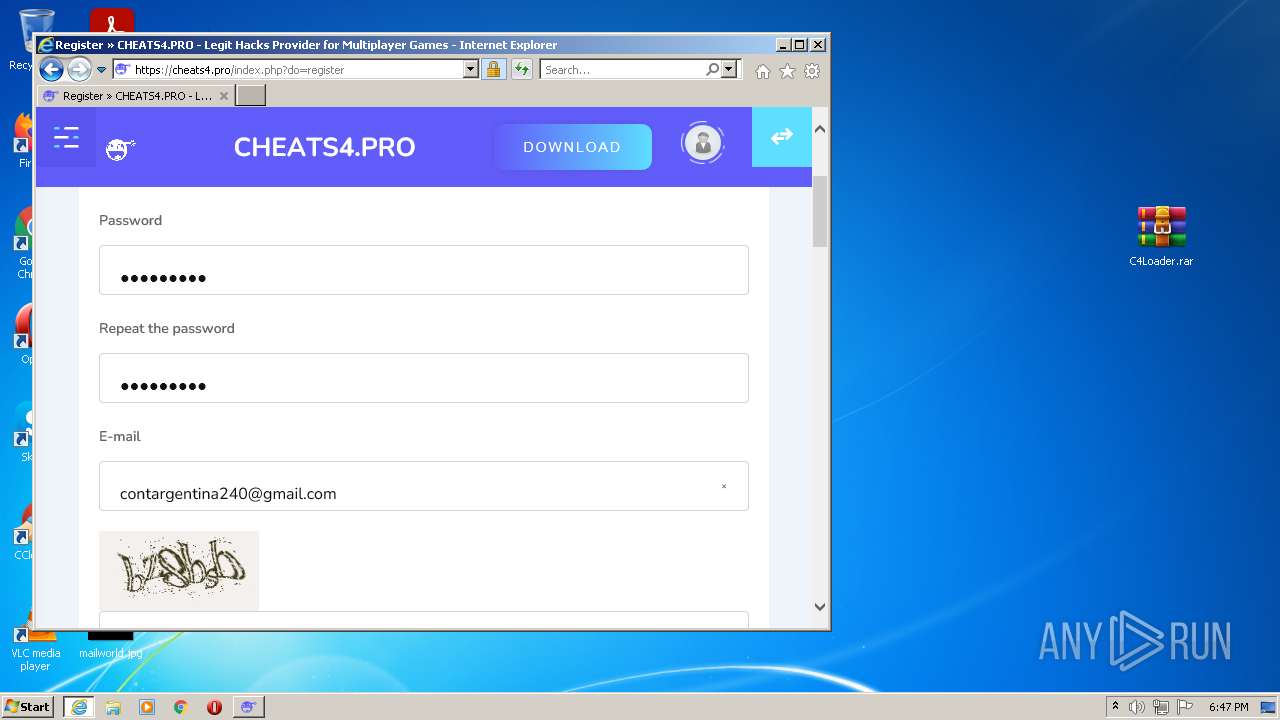This screenshot has height=720, width=1280.
Task: Click the CHEATS4.PRO site title
Action: tap(324, 147)
